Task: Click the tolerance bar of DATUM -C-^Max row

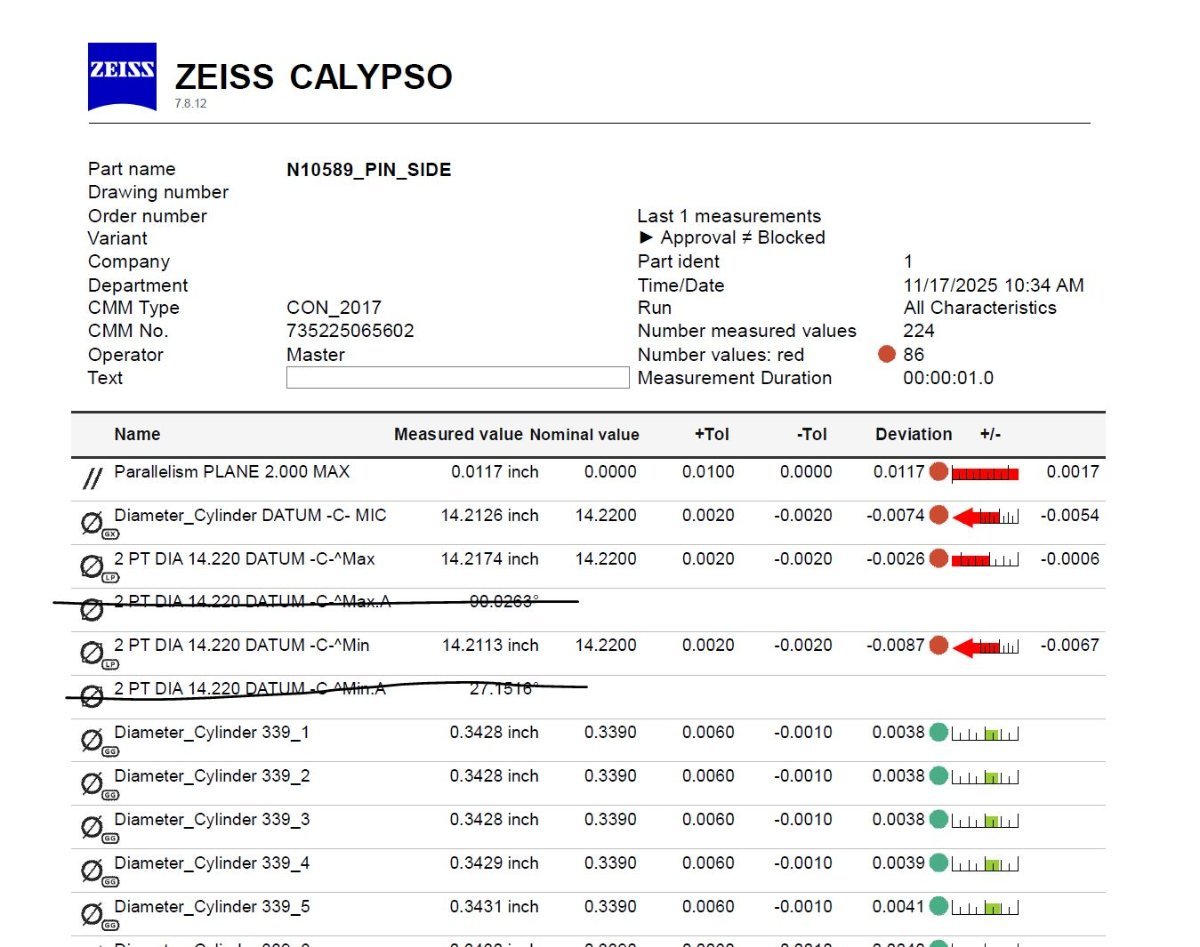Action: (x=985, y=560)
